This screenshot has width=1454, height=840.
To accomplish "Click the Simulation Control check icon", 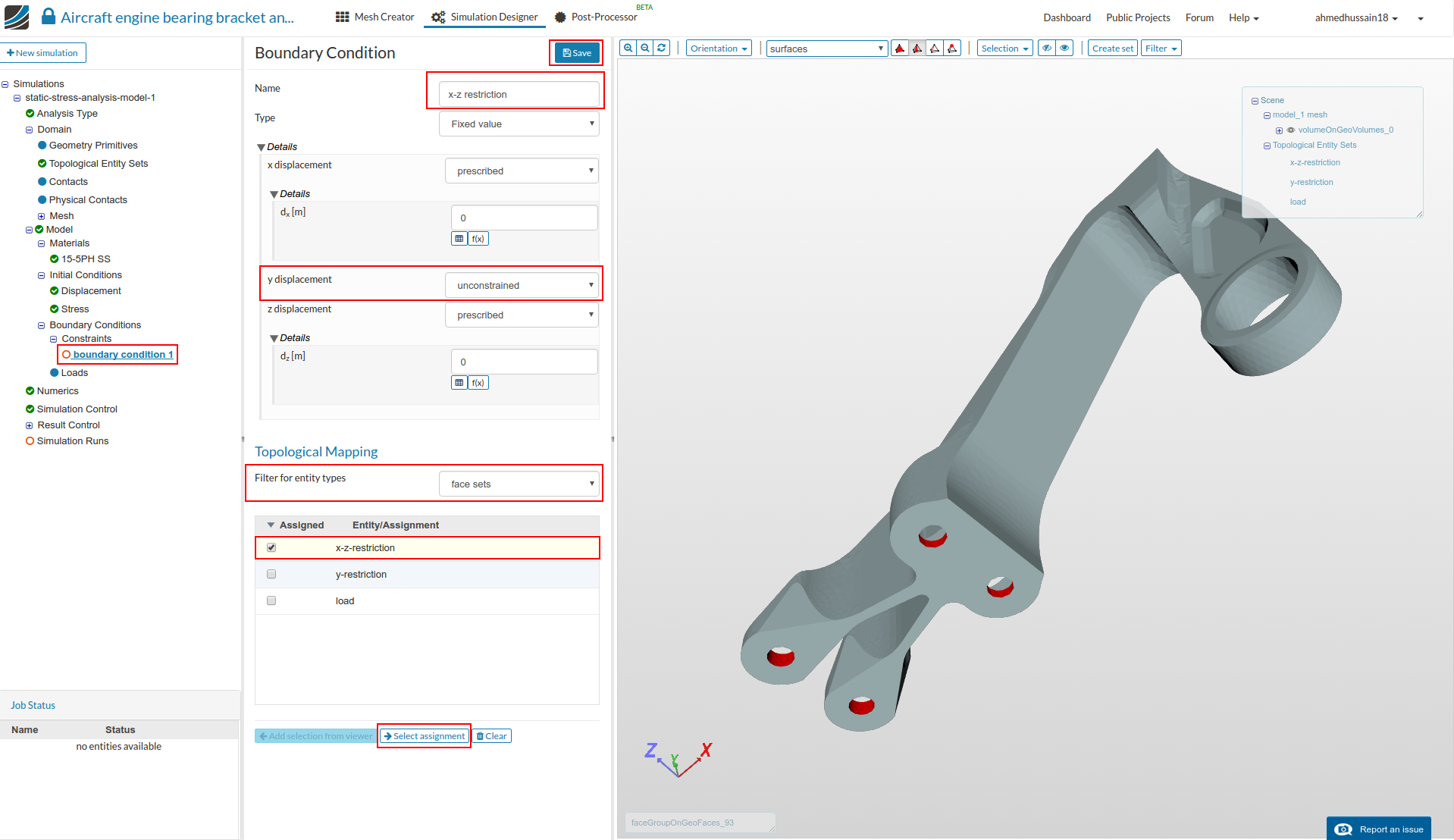I will [30, 409].
